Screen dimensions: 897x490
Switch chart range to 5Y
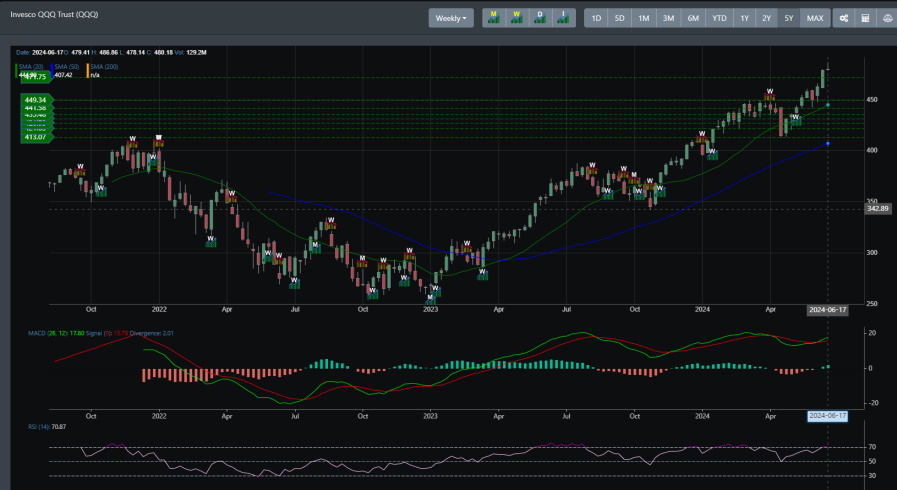pos(789,18)
